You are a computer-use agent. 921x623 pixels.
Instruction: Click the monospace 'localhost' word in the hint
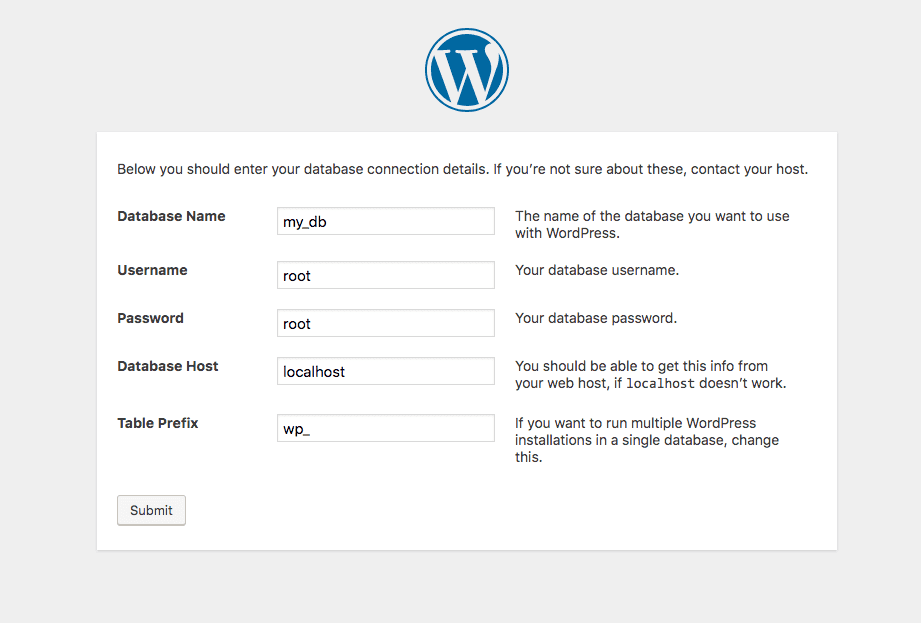660,384
